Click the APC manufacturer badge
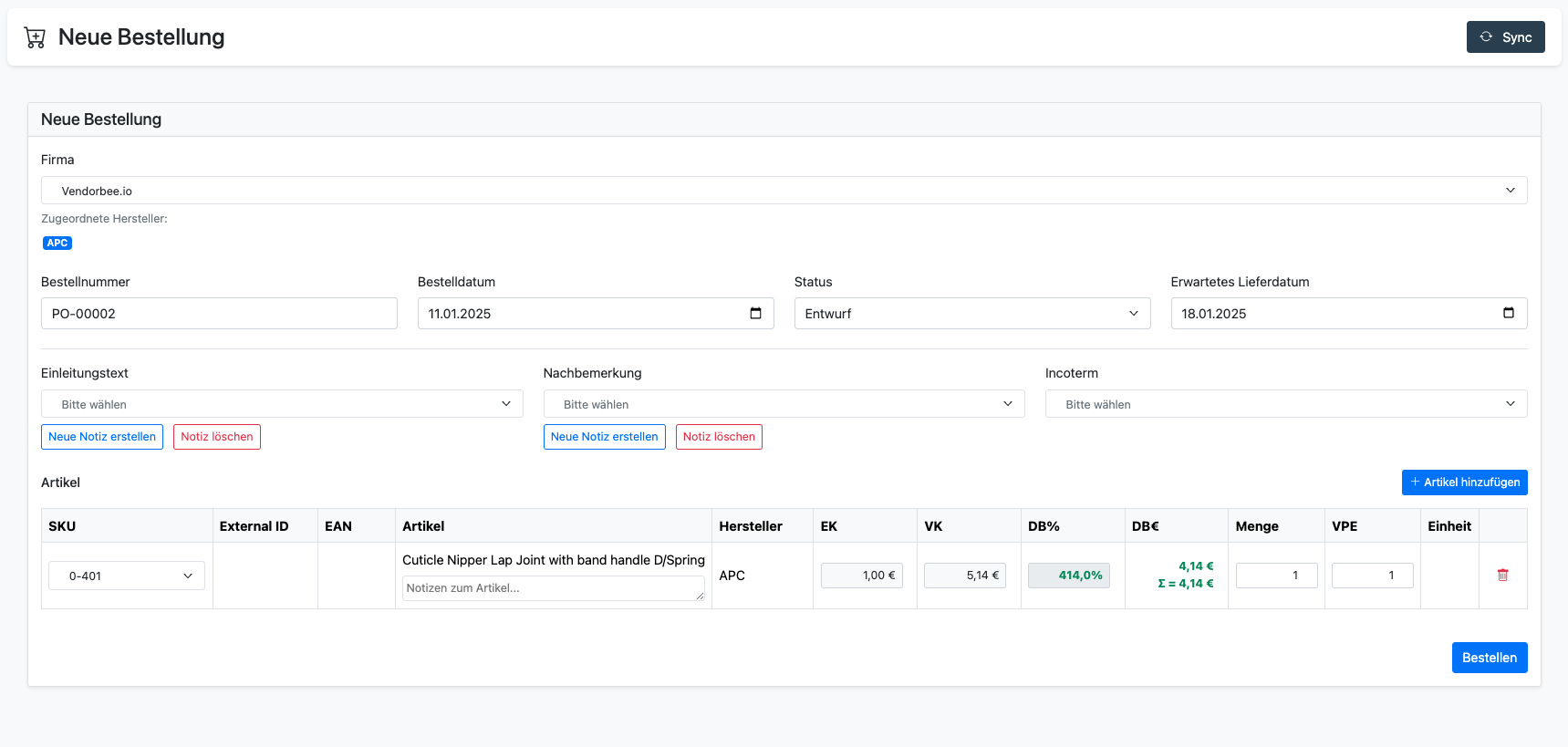The height and width of the screenshot is (747, 1568). [x=57, y=243]
